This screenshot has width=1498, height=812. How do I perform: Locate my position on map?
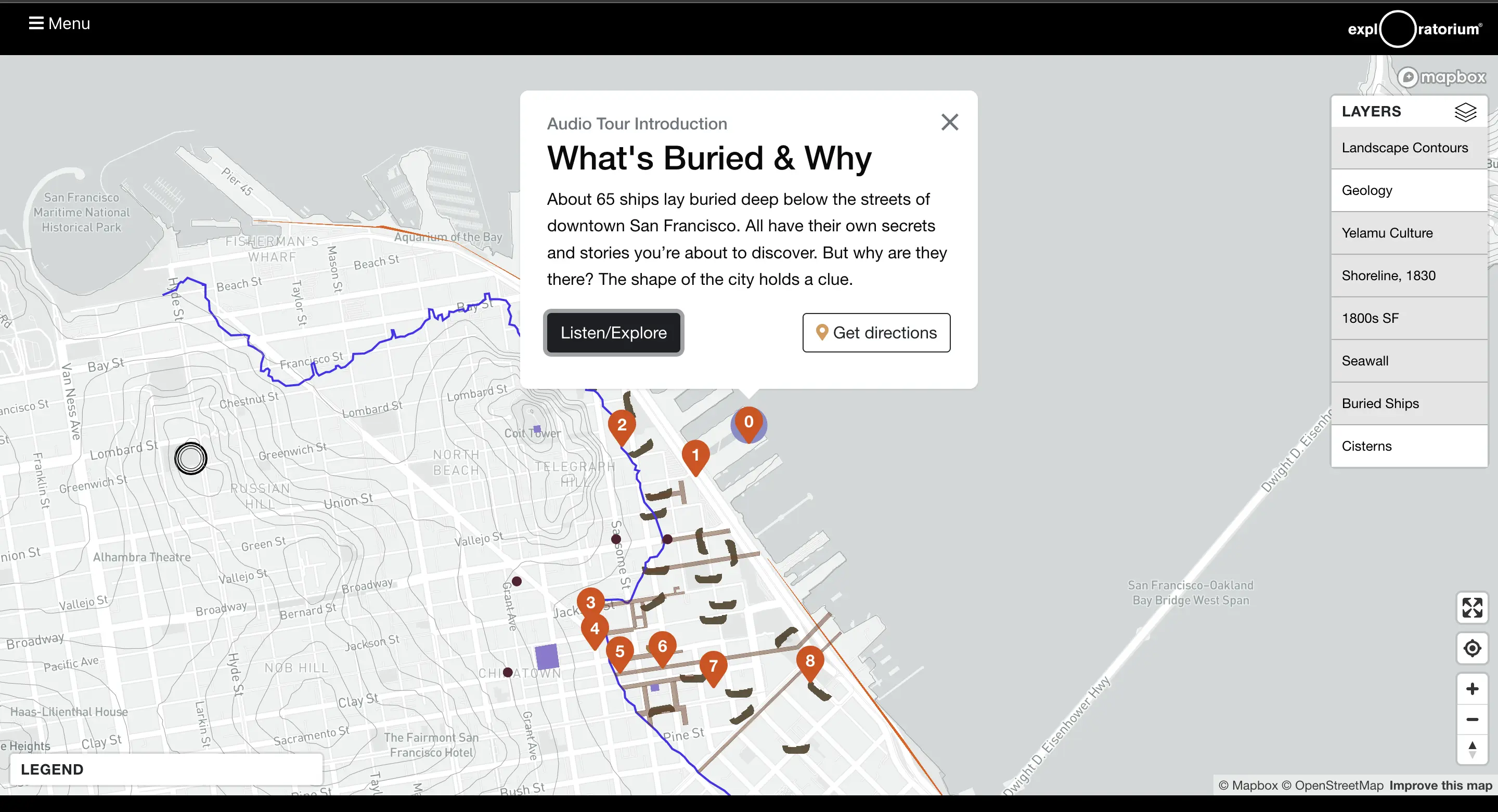point(1472,648)
